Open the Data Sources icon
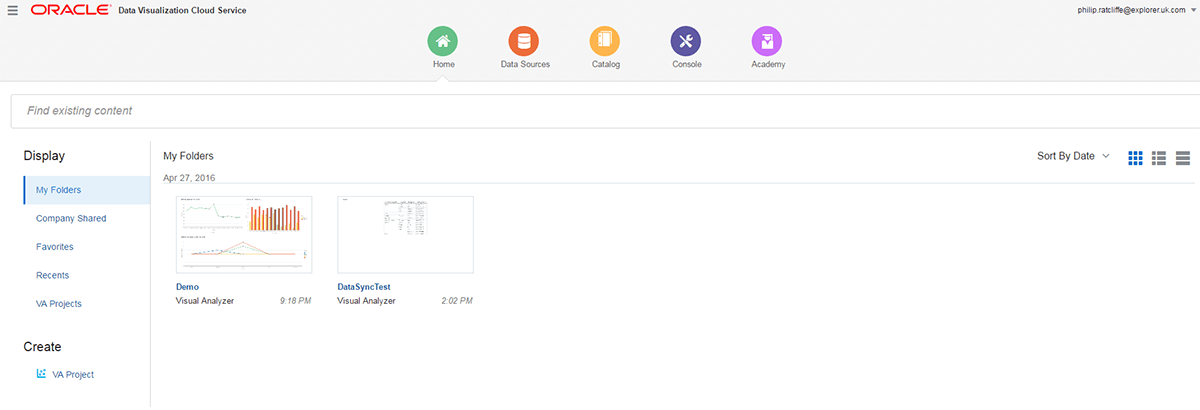 tap(524, 41)
